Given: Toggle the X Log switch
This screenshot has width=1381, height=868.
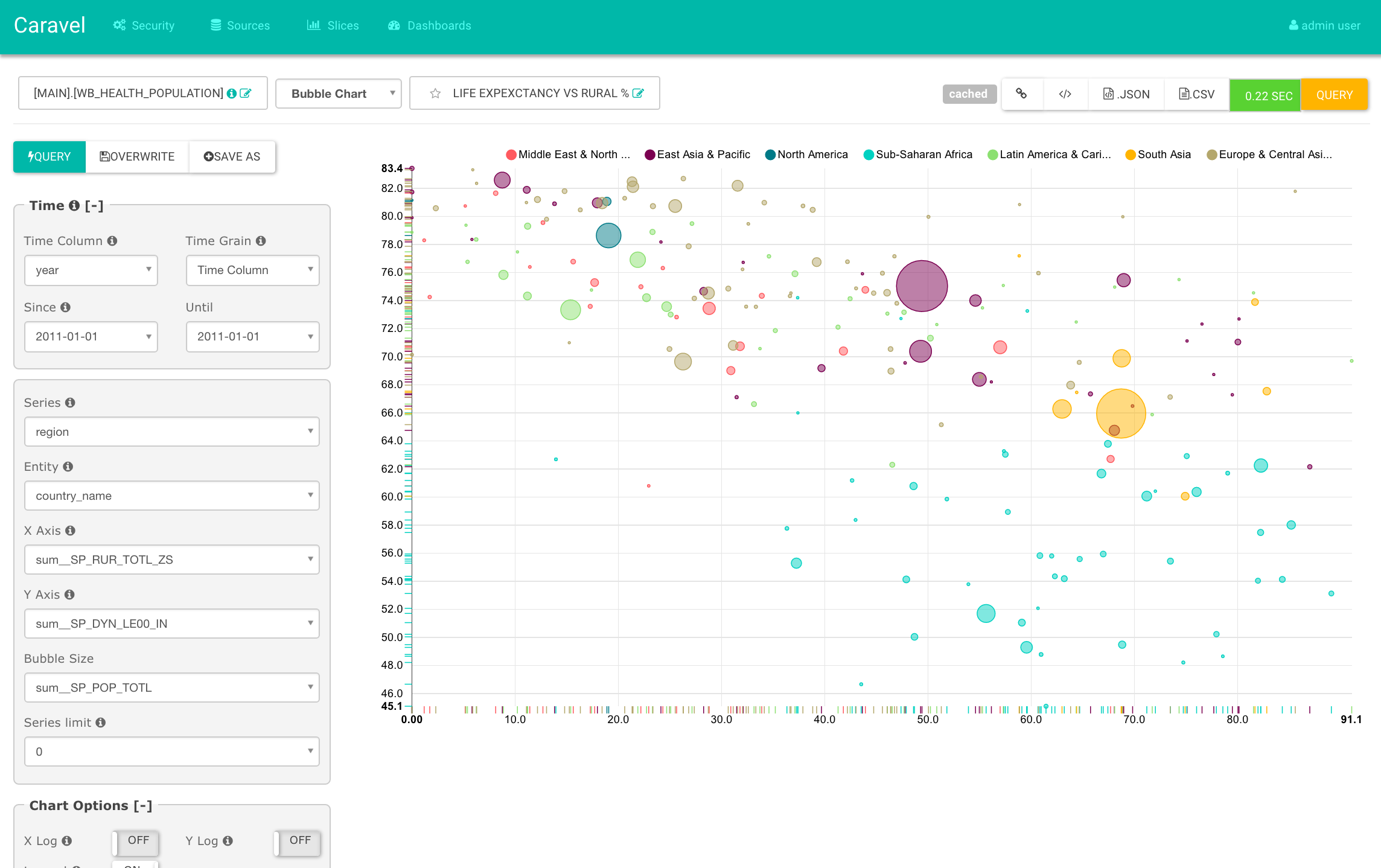Looking at the screenshot, I should pyautogui.click(x=136, y=841).
